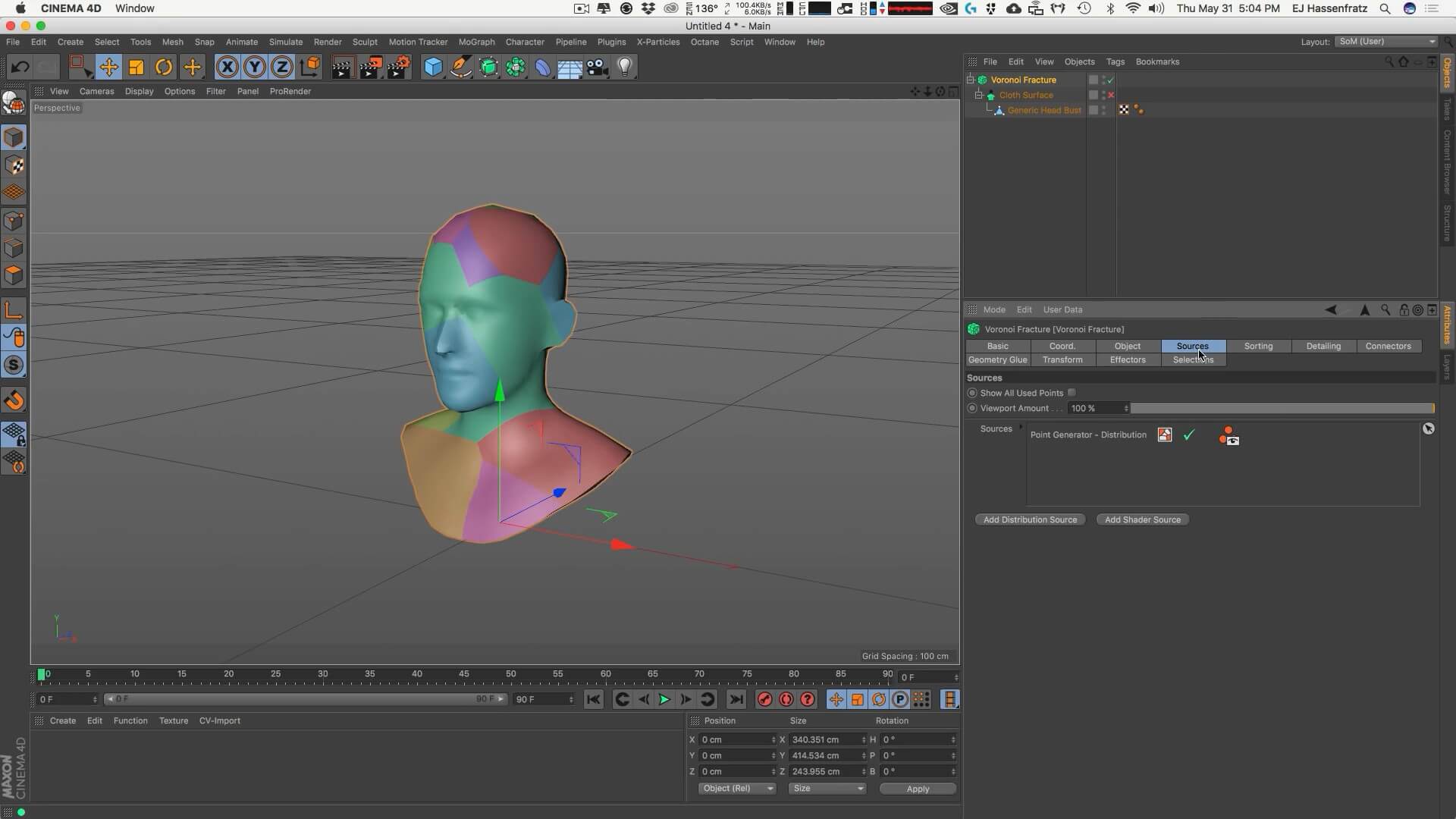
Task: Toggle the Point Generator green checkmark
Action: pyautogui.click(x=1188, y=435)
